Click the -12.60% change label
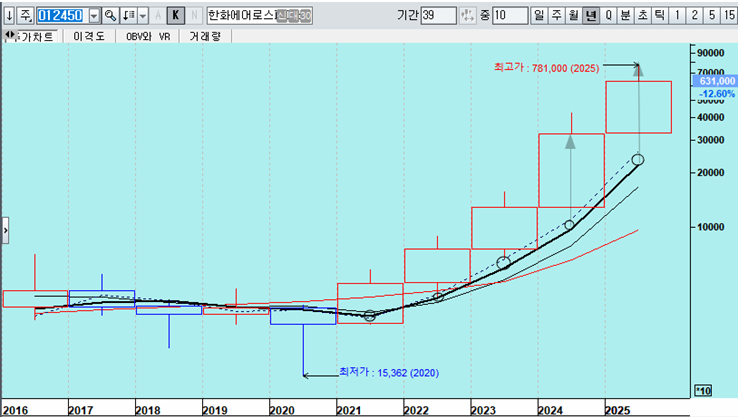 tap(717, 94)
